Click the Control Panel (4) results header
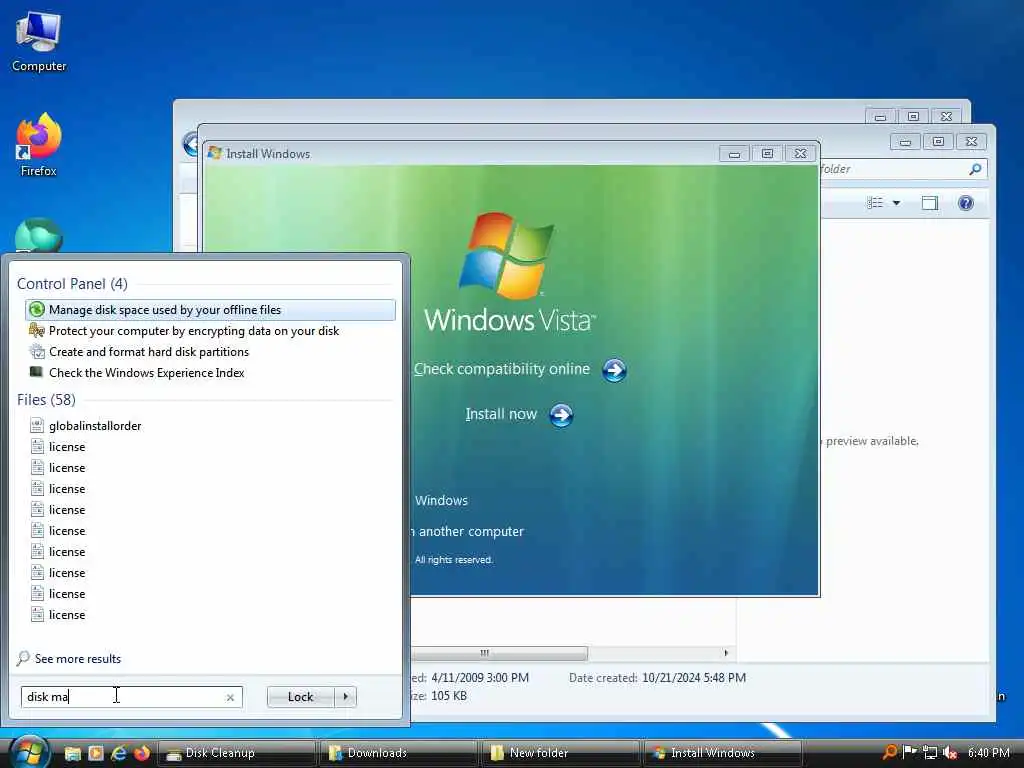 (x=72, y=283)
